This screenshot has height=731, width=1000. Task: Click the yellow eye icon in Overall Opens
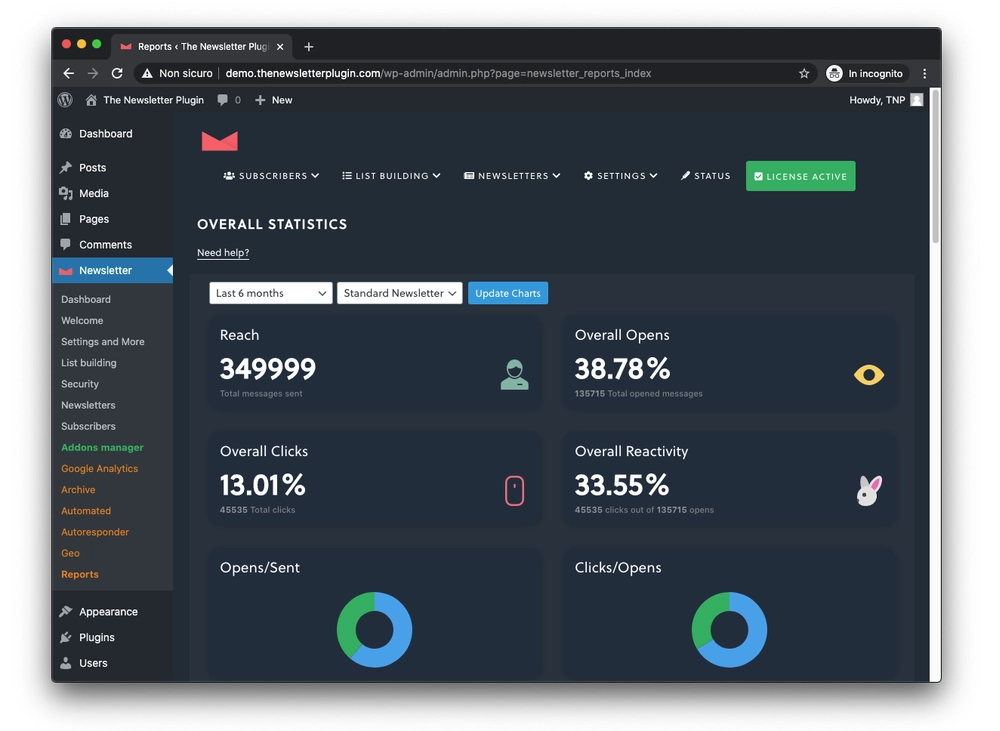tap(868, 375)
